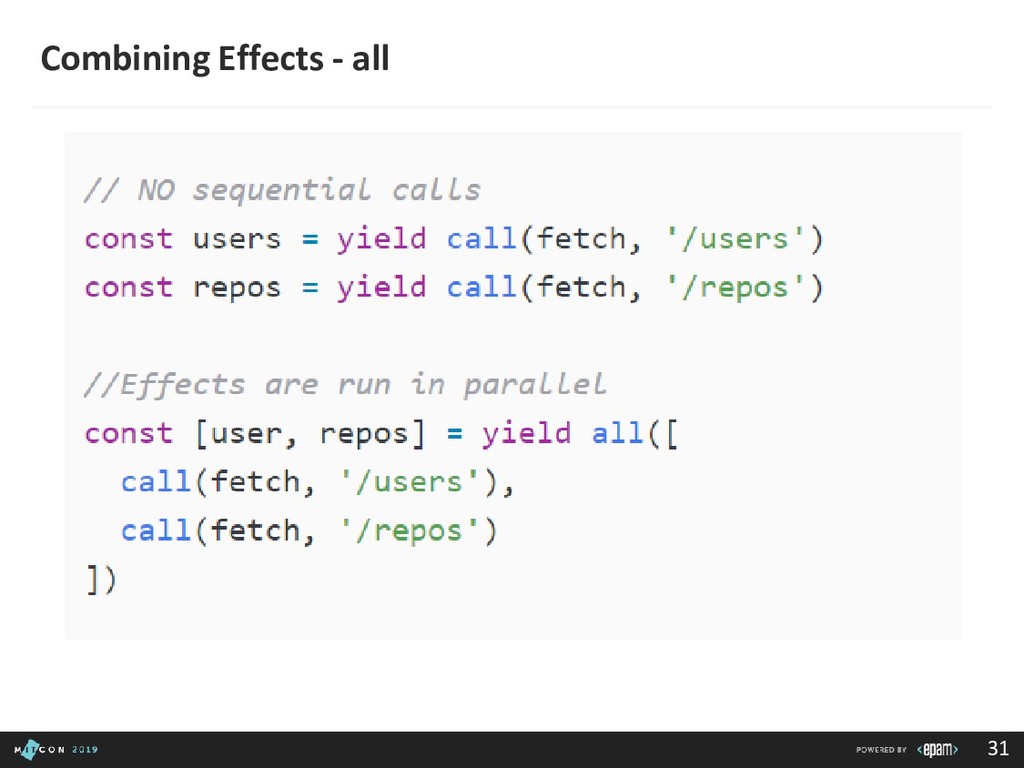This screenshot has width=1024, height=768.
Task: Click the "//Effects are run in parallel" comment
Action: point(345,384)
